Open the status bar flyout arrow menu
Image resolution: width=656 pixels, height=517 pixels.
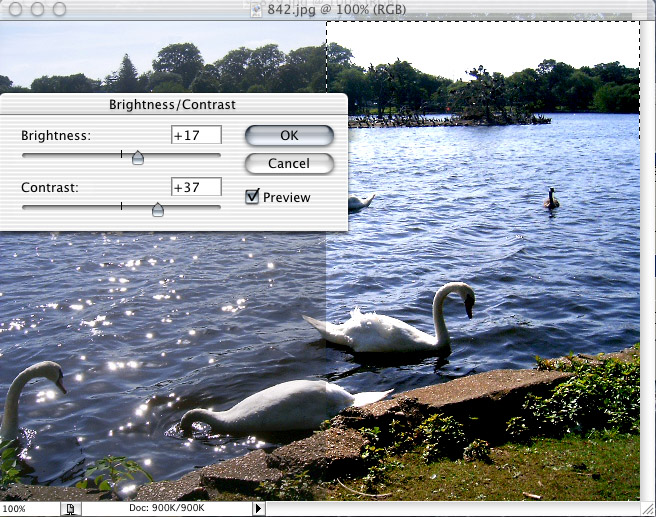(x=258, y=509)
